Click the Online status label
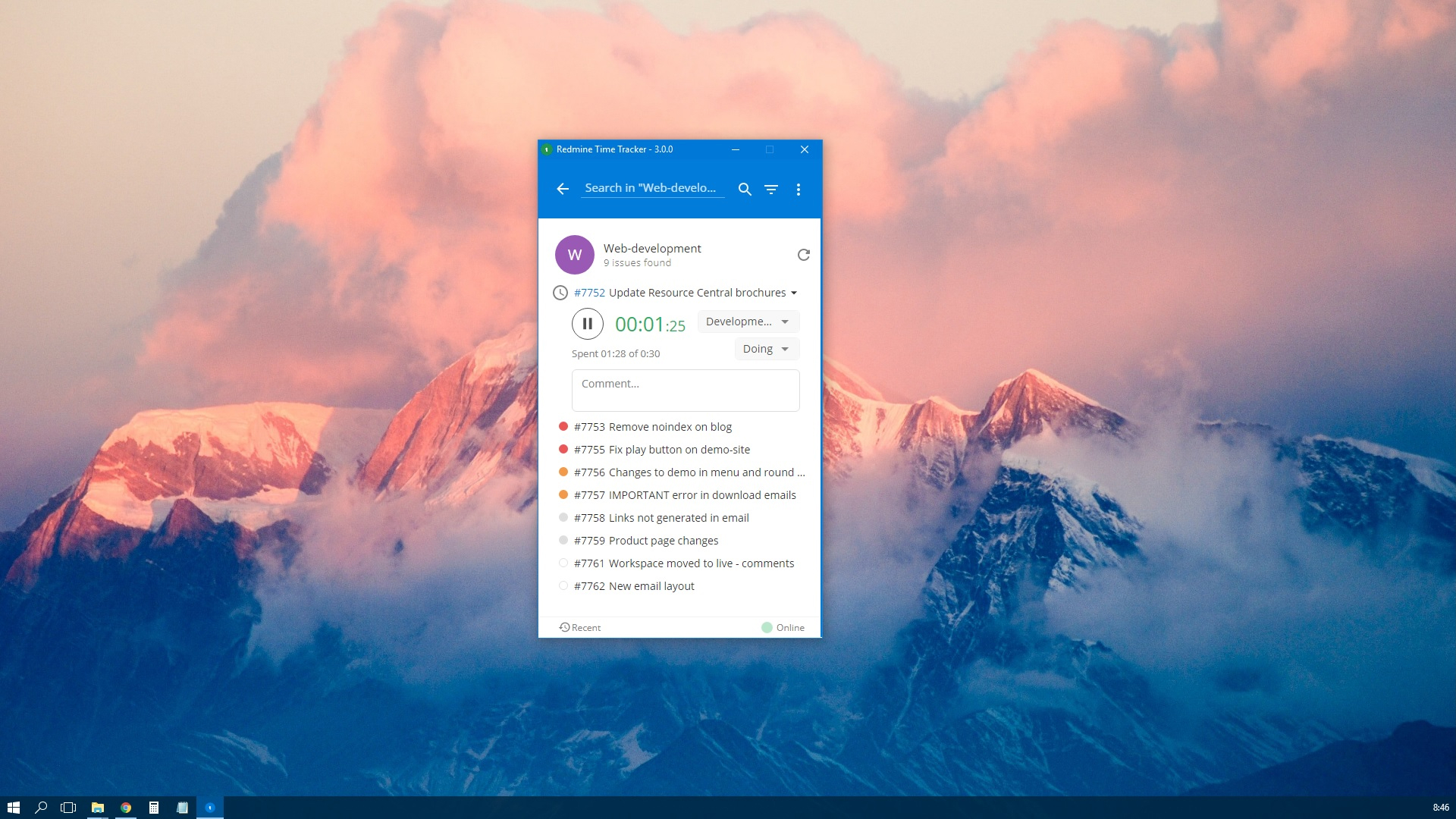Screen dimensions: 1456x819 pyautogui.click(x=790, y=628)
